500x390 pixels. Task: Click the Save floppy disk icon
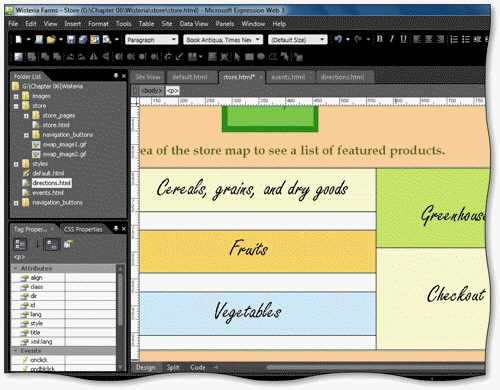coord(71,40)
